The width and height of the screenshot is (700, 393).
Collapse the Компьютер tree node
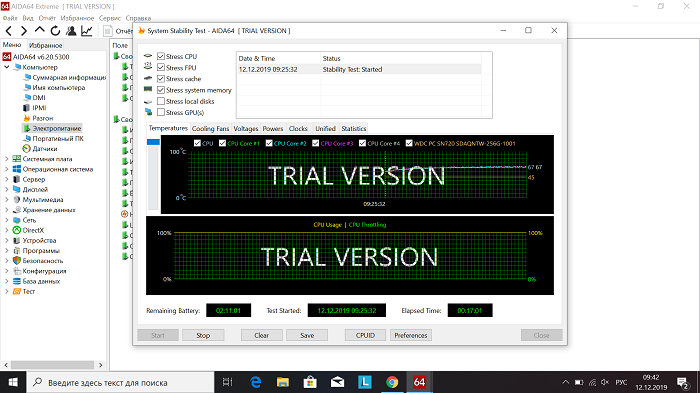click(7, 67)
